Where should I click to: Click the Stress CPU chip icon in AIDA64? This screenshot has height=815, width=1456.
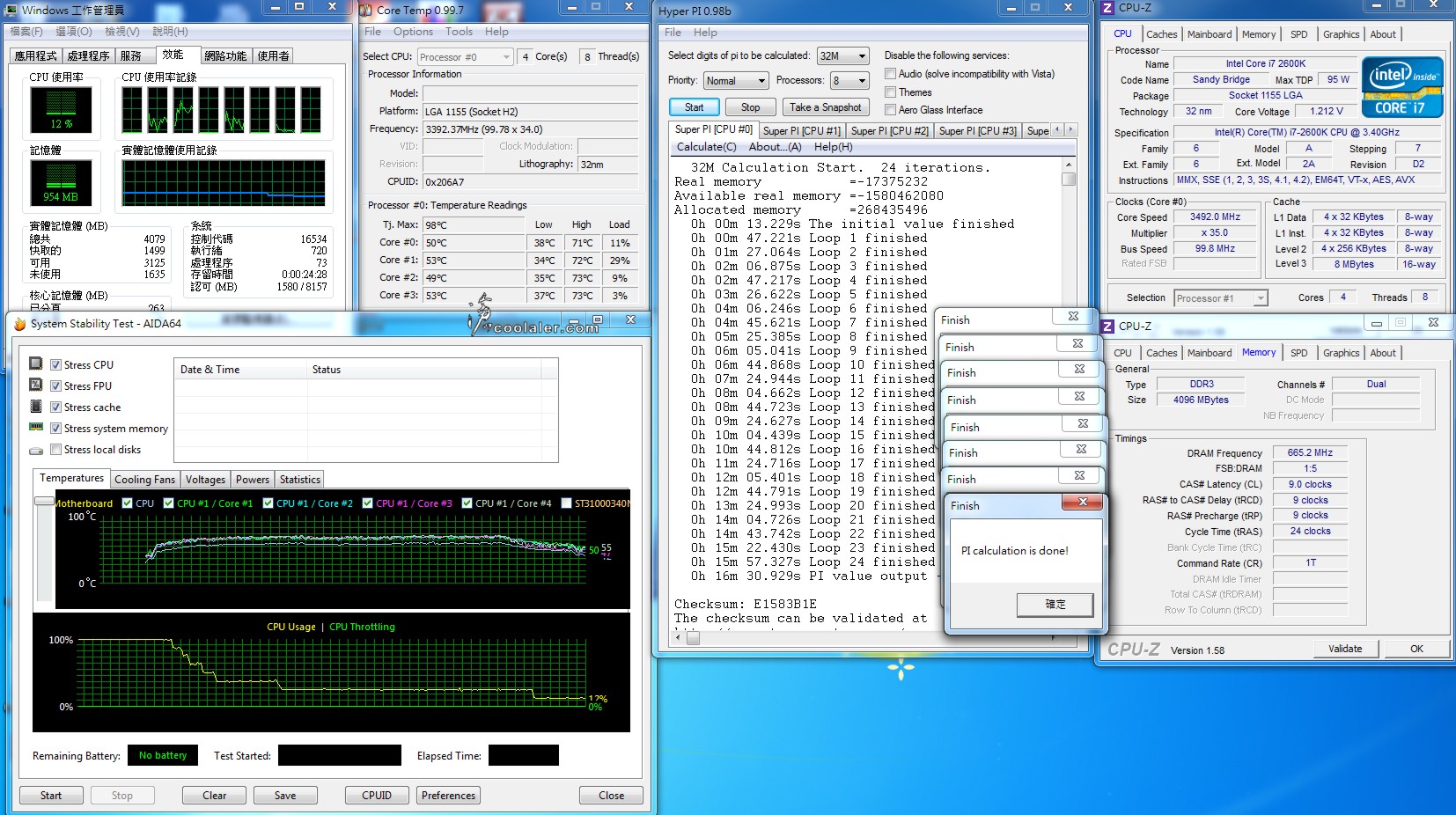click(x=36, y=363)
